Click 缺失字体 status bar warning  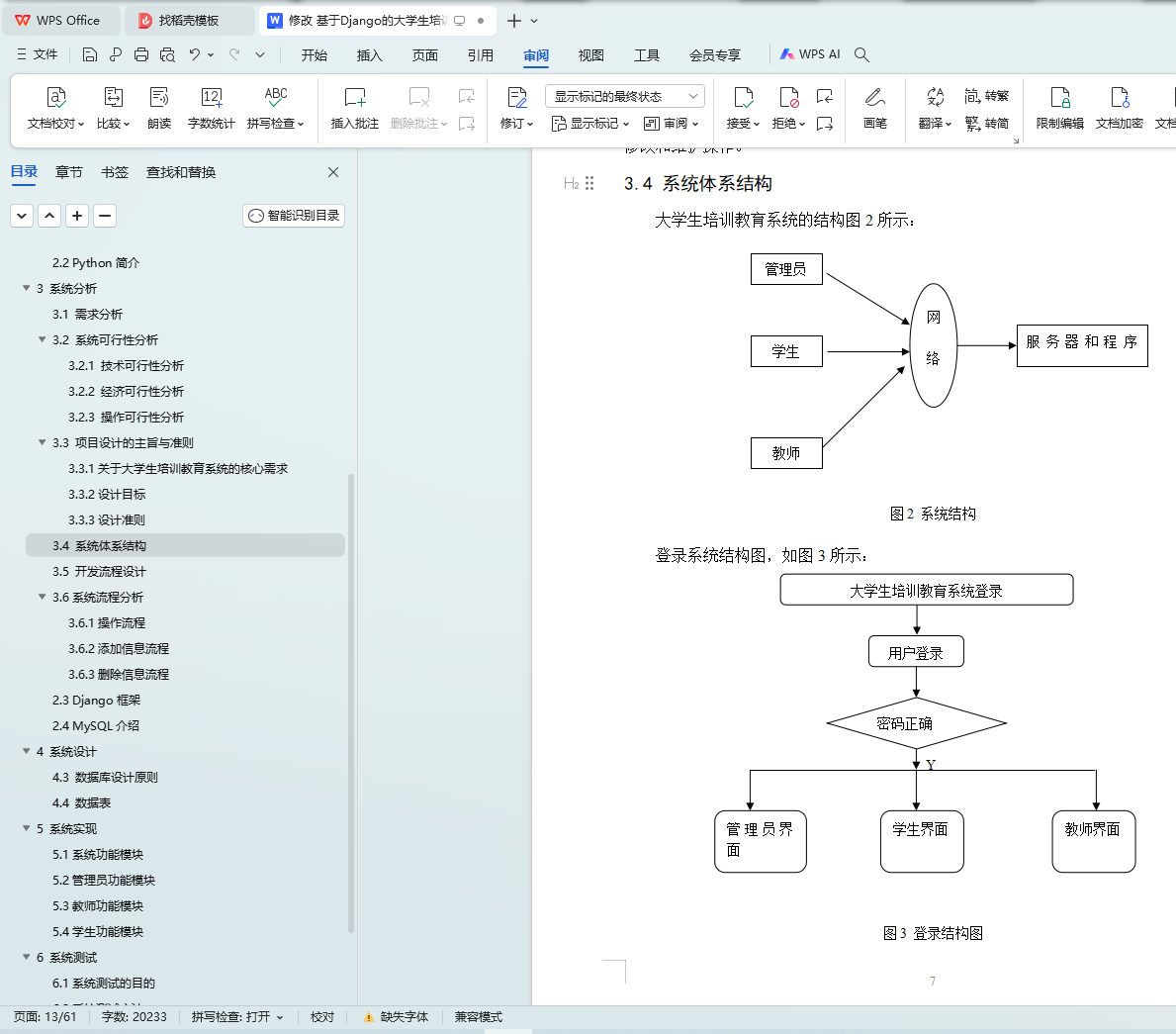pos(396,1017)
